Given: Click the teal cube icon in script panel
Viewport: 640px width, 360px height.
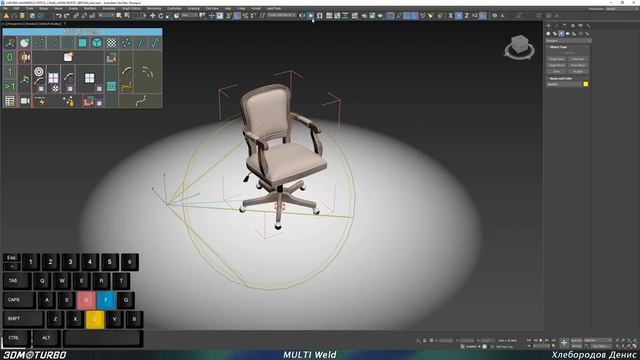Looking at the screenshot, I should pos(97,43).
